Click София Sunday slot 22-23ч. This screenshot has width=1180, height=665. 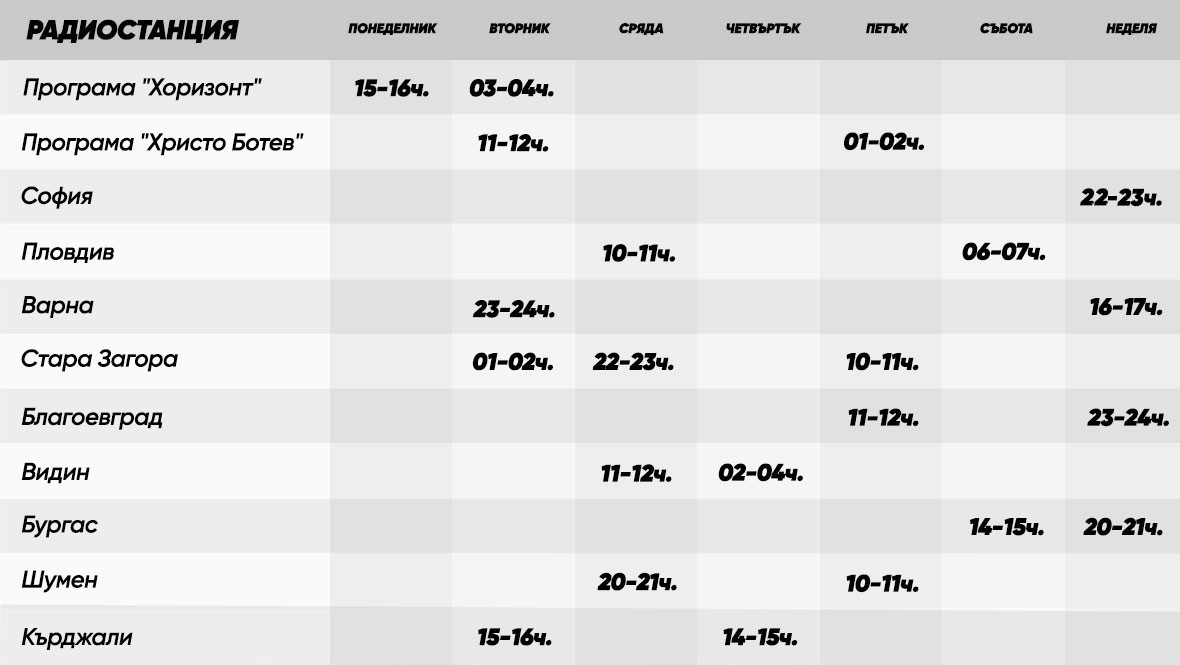1121,198
